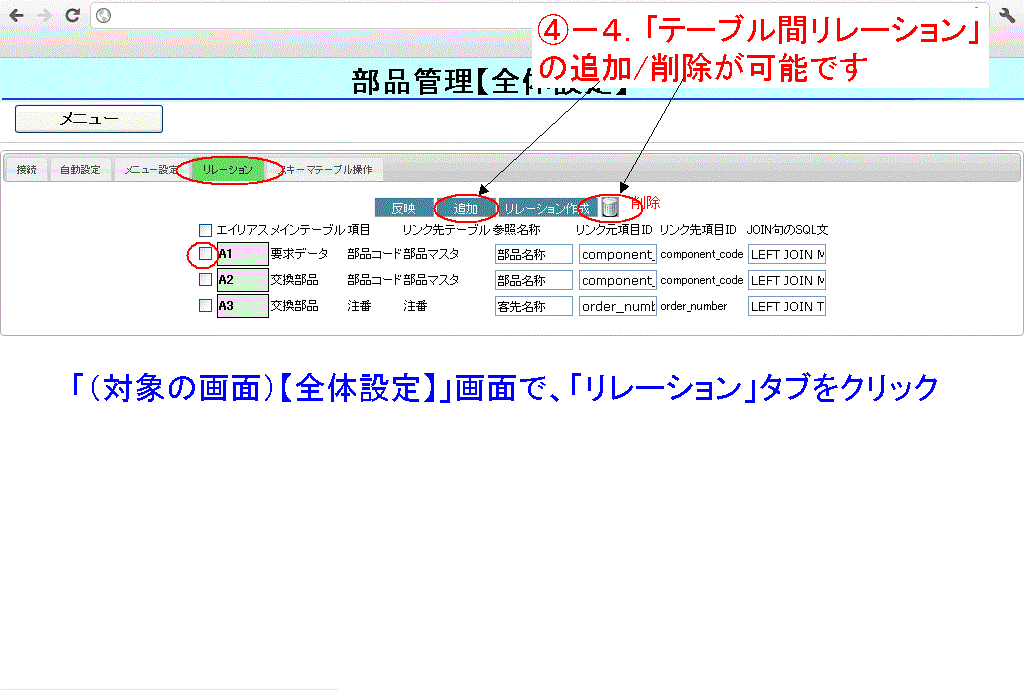Tick the checkbox for row A1
Screen dimensions: 1024x690
coord(205,254)
